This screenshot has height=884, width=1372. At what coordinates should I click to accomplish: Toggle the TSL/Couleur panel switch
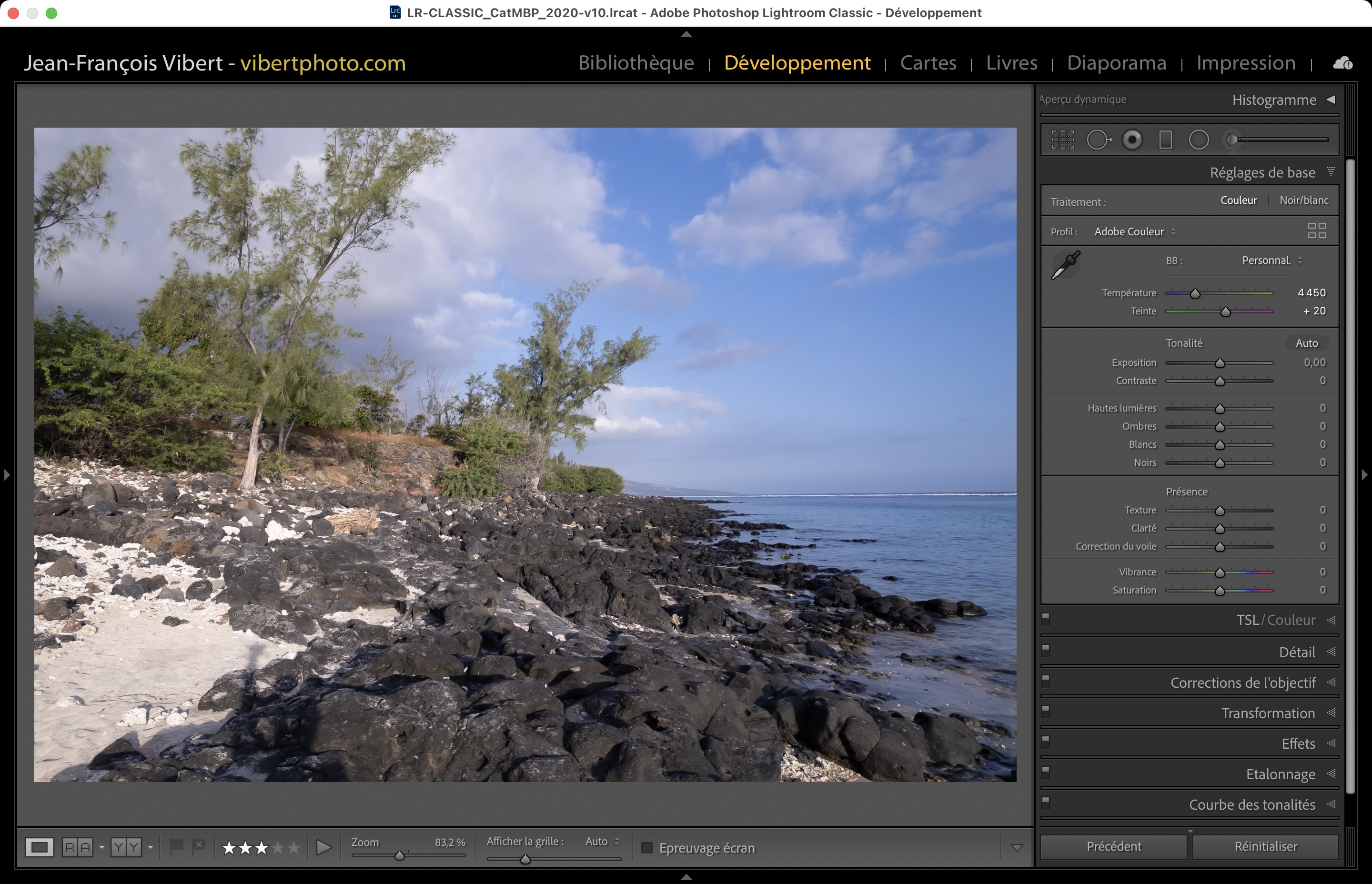pos(1046,618)
